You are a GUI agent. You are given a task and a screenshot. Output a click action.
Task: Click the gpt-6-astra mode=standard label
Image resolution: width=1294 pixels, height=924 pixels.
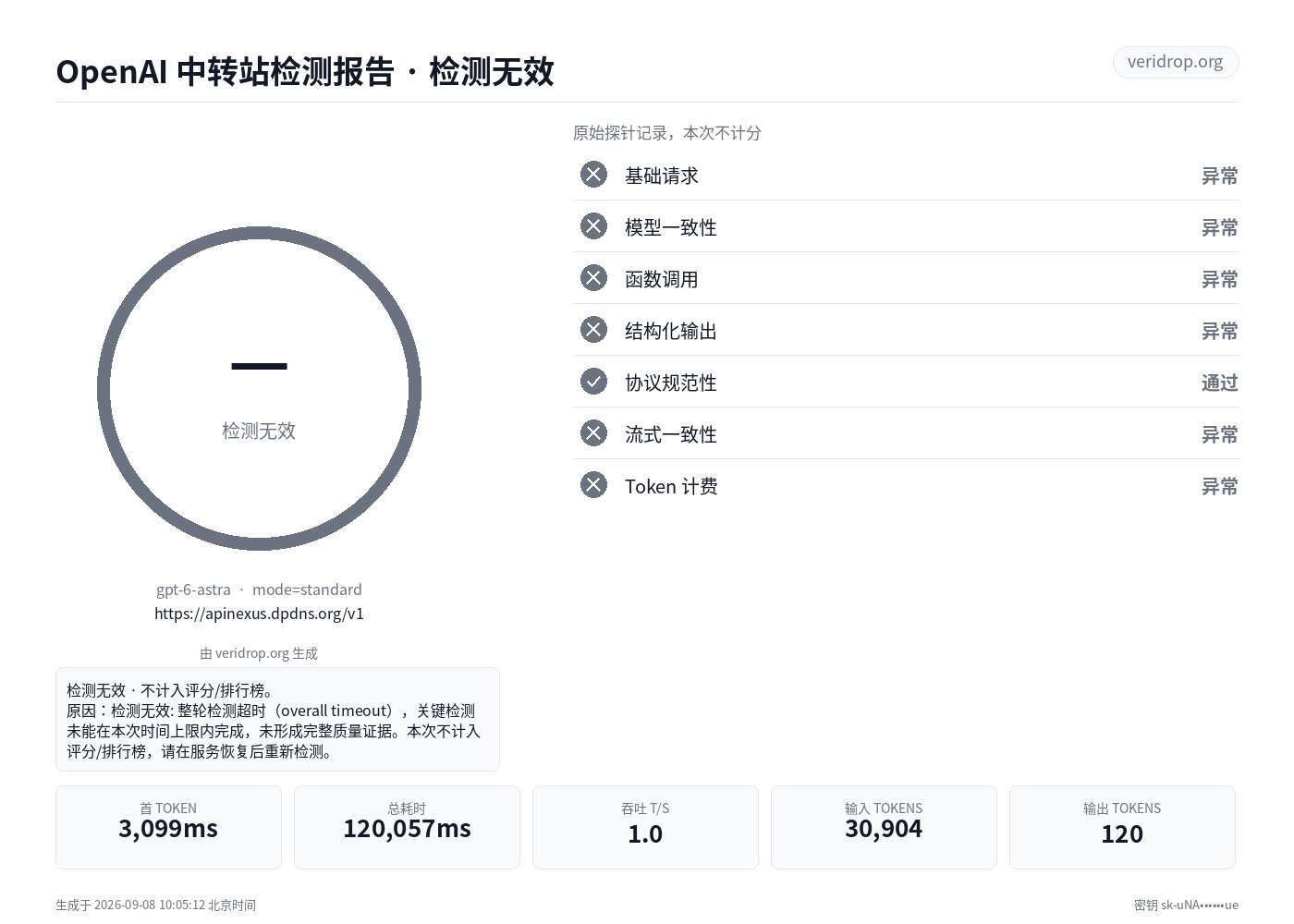click(x=259, y=590)
